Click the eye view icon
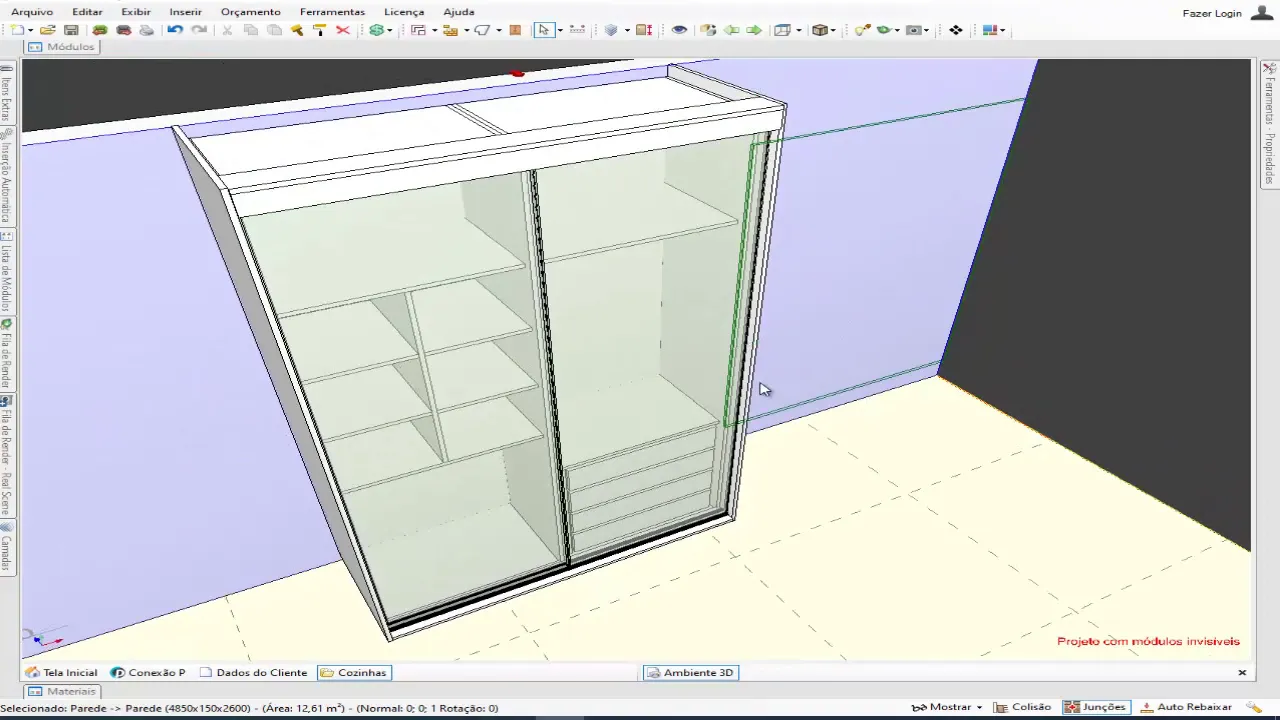Viewport: 1280px width, 720px height. click(679, 30)
